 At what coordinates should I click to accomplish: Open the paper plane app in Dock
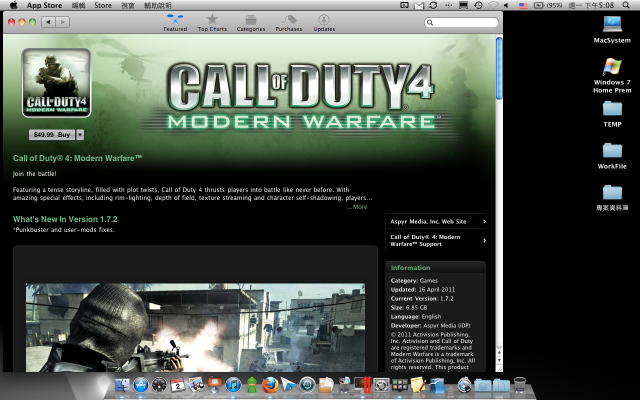coord(289,385)
